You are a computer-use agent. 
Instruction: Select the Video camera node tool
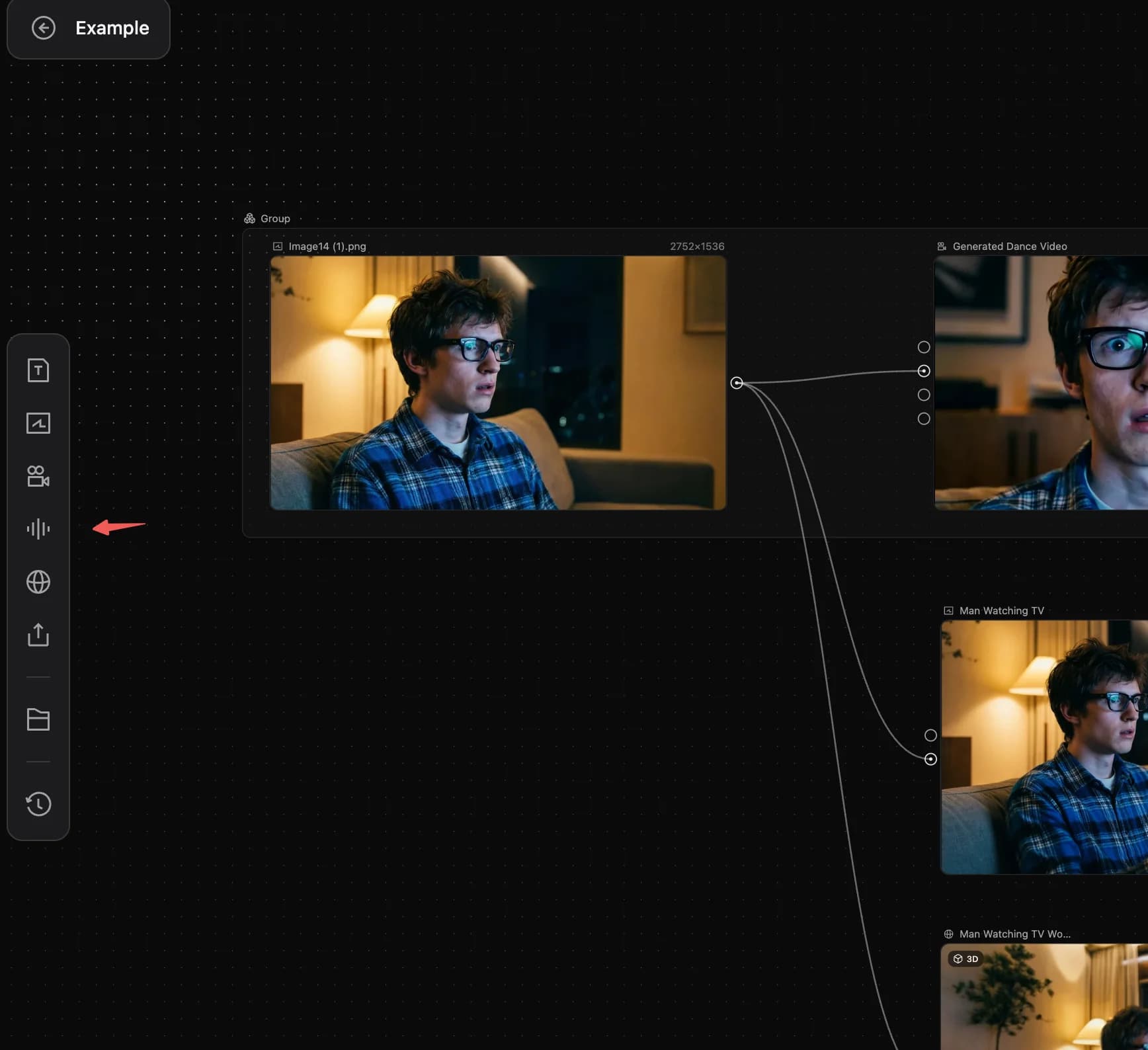[x=38, y=476]
